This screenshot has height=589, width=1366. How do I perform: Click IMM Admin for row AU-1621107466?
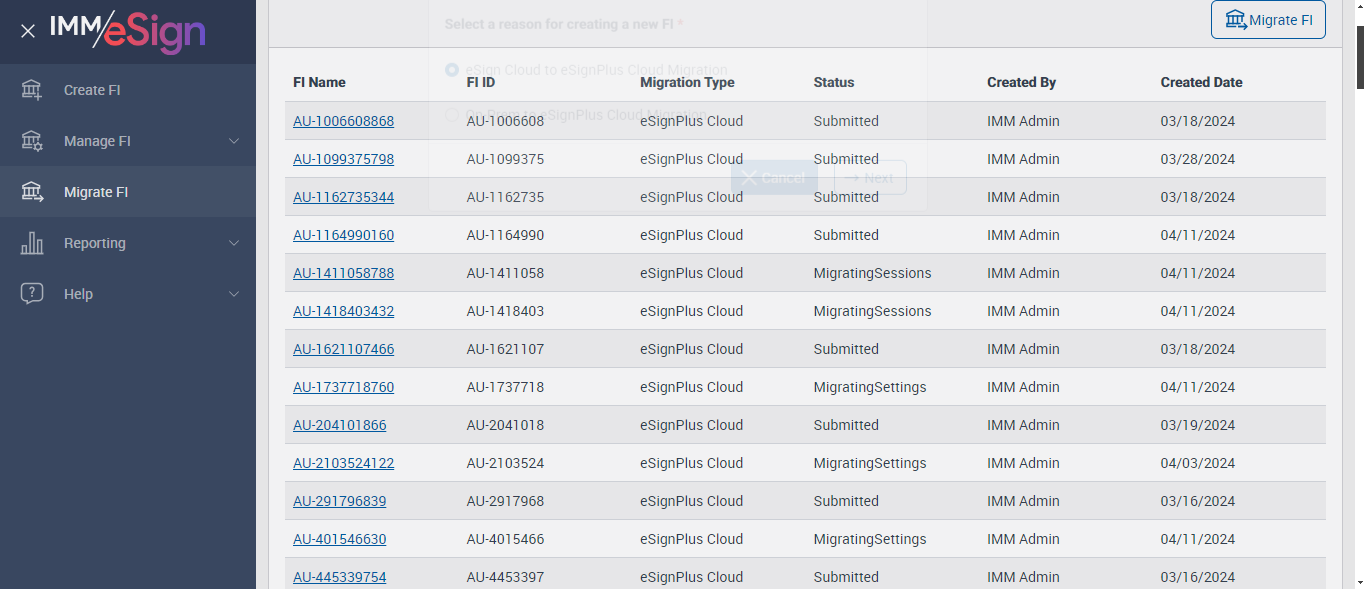coord(1023,349)
